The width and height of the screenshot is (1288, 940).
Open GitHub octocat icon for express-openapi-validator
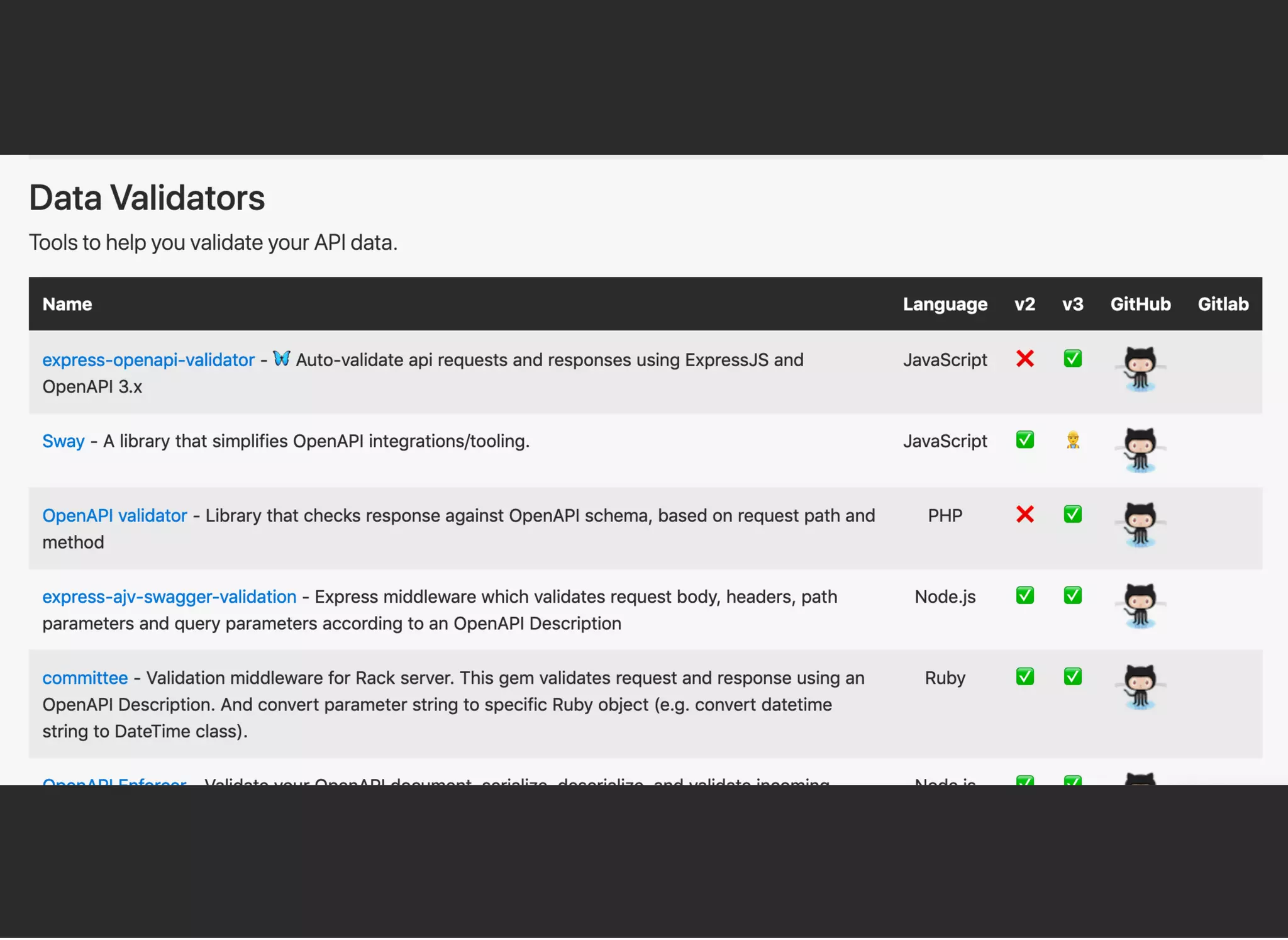(x=1140, y=369)
